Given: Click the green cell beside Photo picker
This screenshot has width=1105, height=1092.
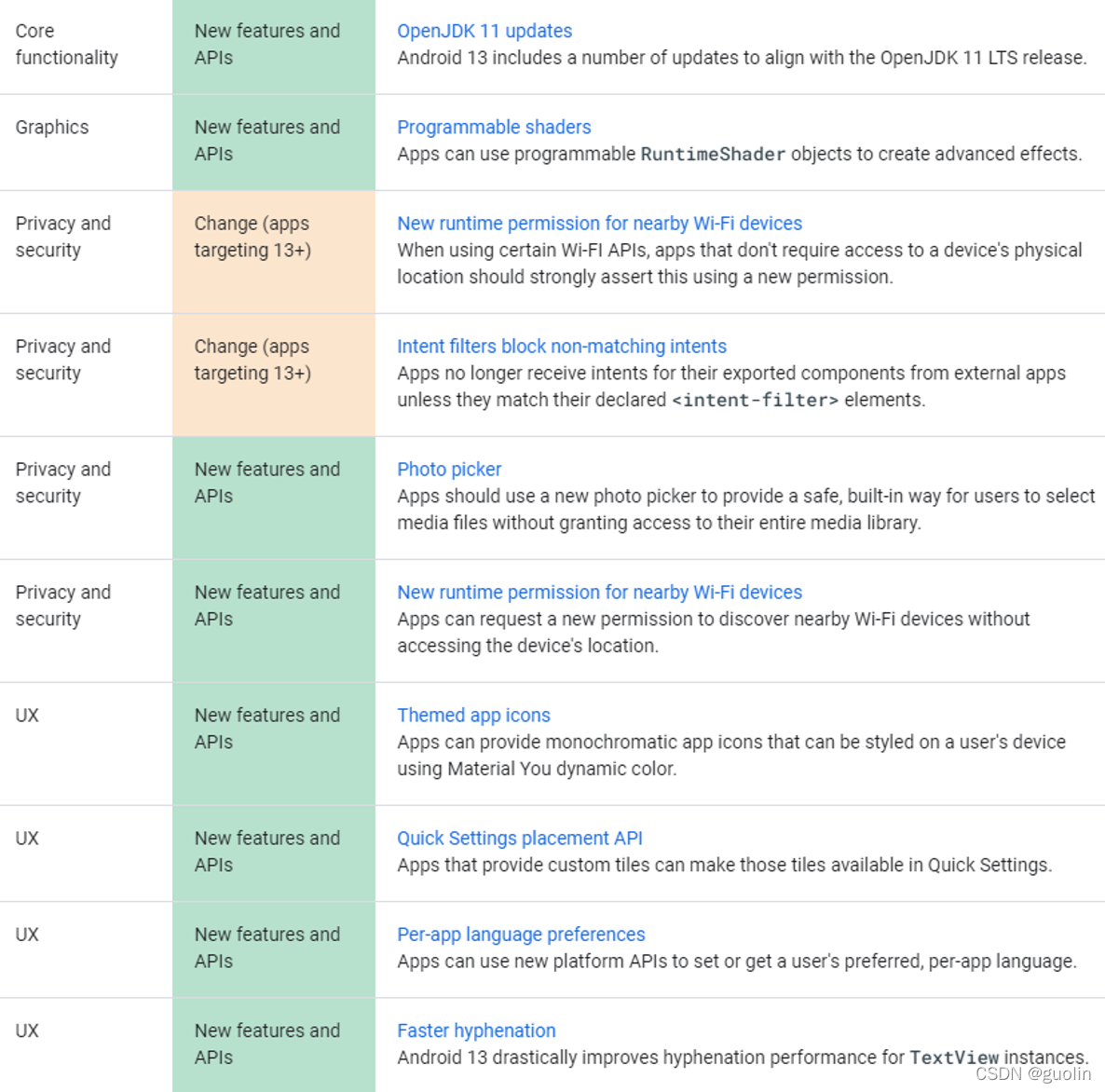Looking at the screenshot, I should point(274,498).
